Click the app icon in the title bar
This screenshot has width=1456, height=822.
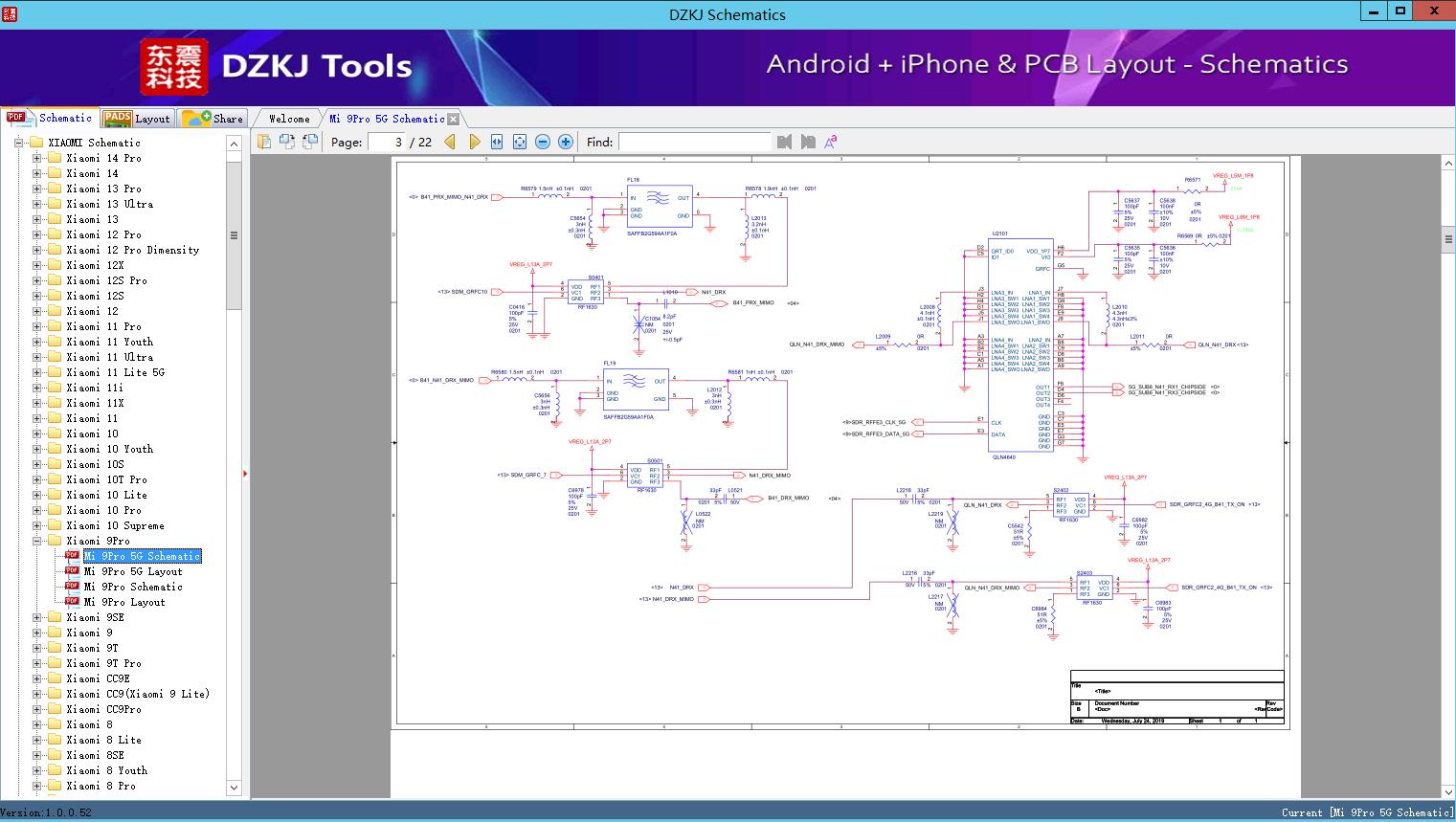[x=9, y=13]
